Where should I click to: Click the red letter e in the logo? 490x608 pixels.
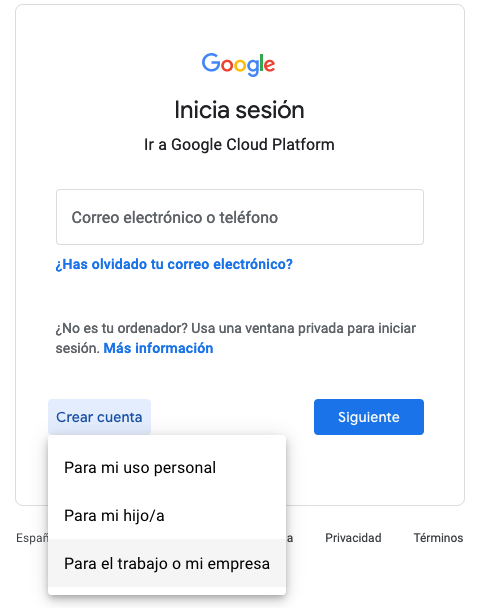tap(269, 65)
